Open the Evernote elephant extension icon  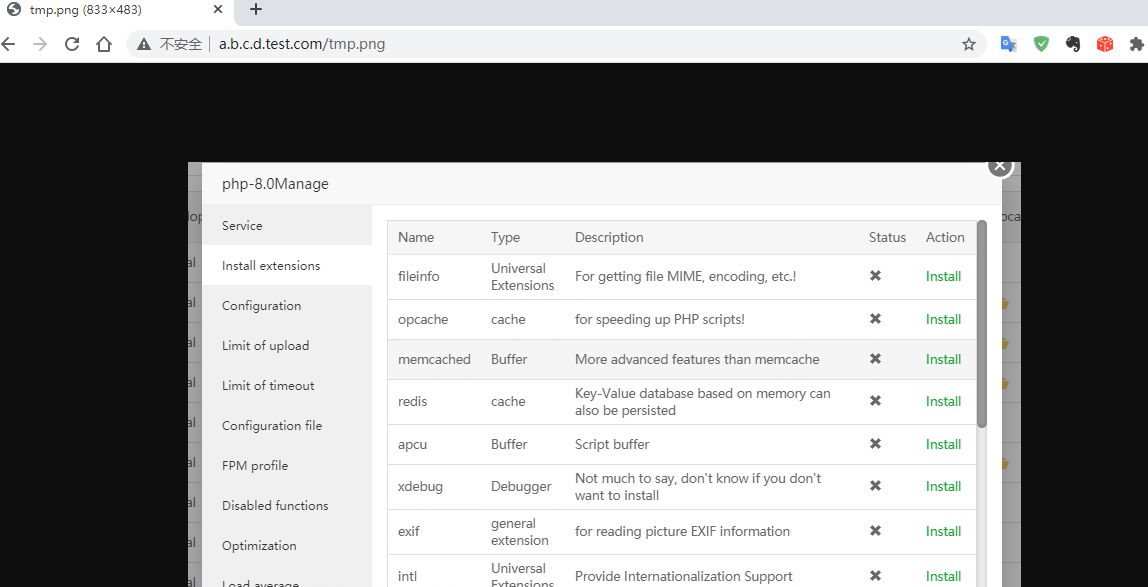point(1073,44)
